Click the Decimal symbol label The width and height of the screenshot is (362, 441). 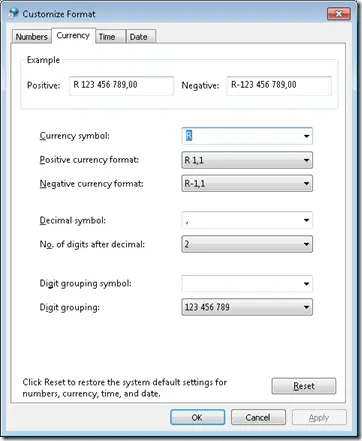(x=73, y=220)
